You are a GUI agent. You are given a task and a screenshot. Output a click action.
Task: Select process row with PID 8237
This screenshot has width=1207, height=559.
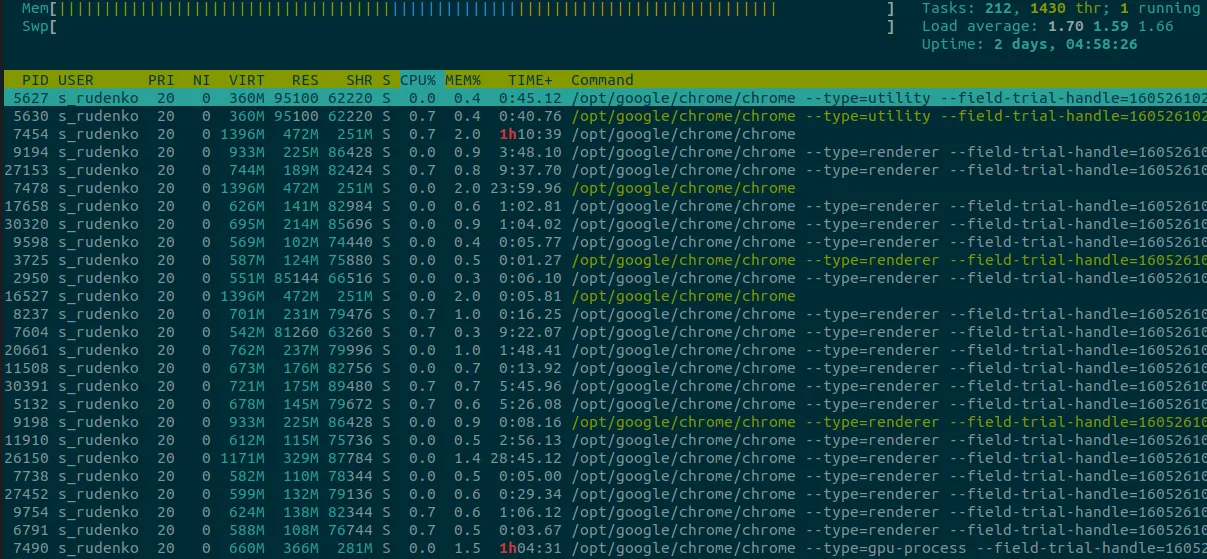pos(603,314)
